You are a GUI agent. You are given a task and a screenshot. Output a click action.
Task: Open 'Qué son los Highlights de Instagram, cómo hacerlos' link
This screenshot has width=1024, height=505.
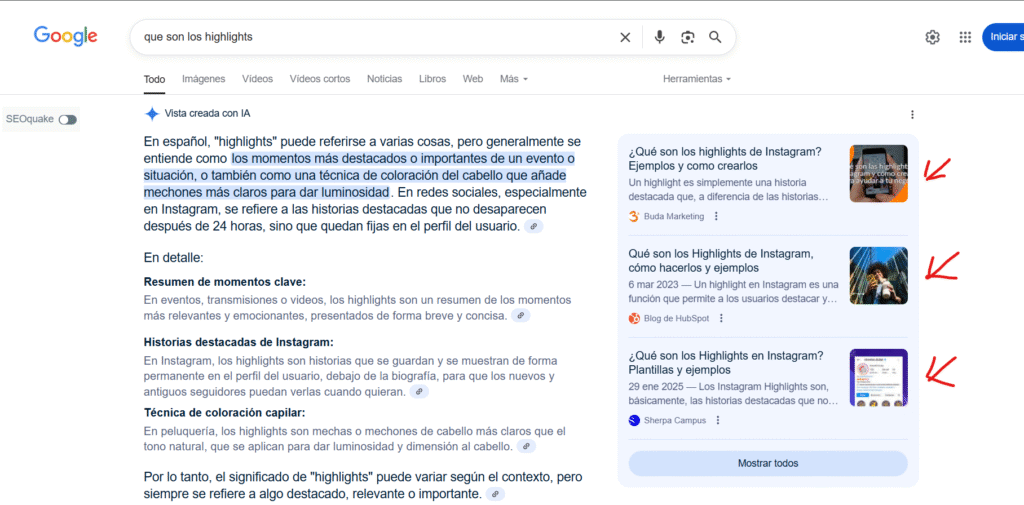pos(720,261)
